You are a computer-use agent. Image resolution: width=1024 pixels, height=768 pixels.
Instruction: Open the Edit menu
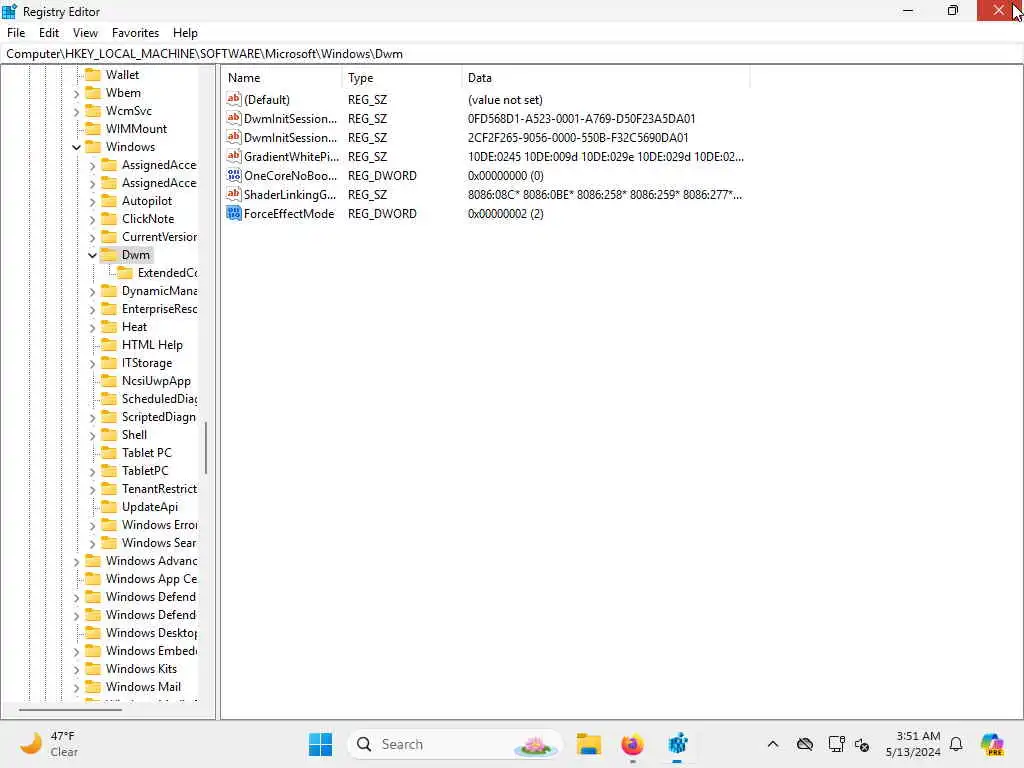[x=49, y=33]
